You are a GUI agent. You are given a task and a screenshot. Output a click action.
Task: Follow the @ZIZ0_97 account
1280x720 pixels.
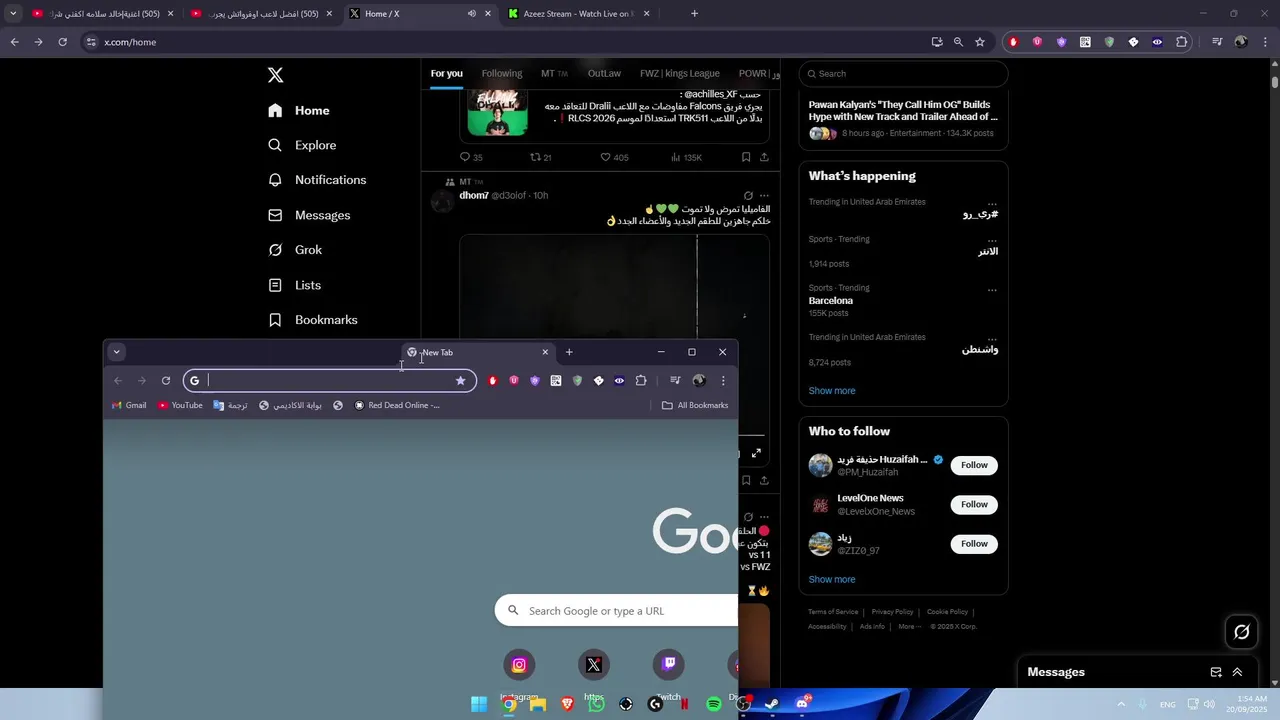(x=974, y=544)
